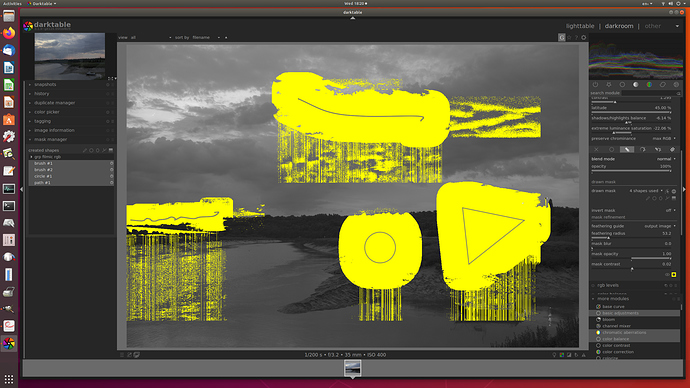Viewport: 690px width, 388px height.
Task: Toggle the yellow mask display button
Action: tap(674, 275)
